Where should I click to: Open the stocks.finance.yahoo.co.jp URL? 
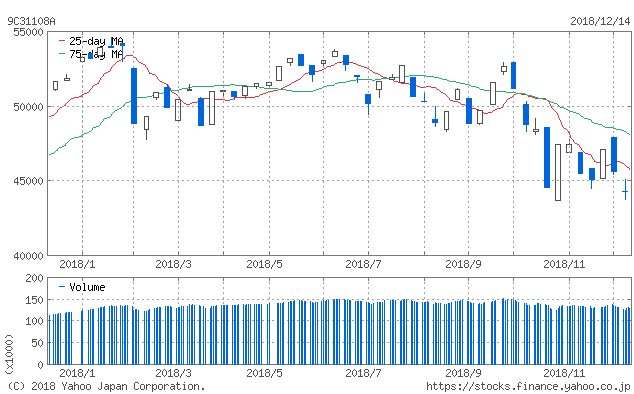(x=528, y=387)
